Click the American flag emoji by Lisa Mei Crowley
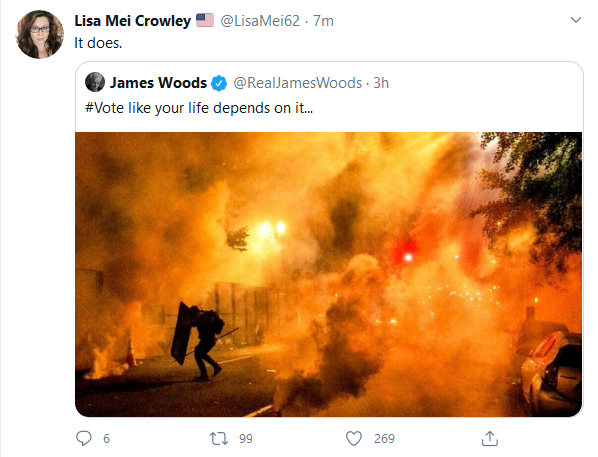The height and width of the screenshot is (457, 598). click(x=205, y=20)
